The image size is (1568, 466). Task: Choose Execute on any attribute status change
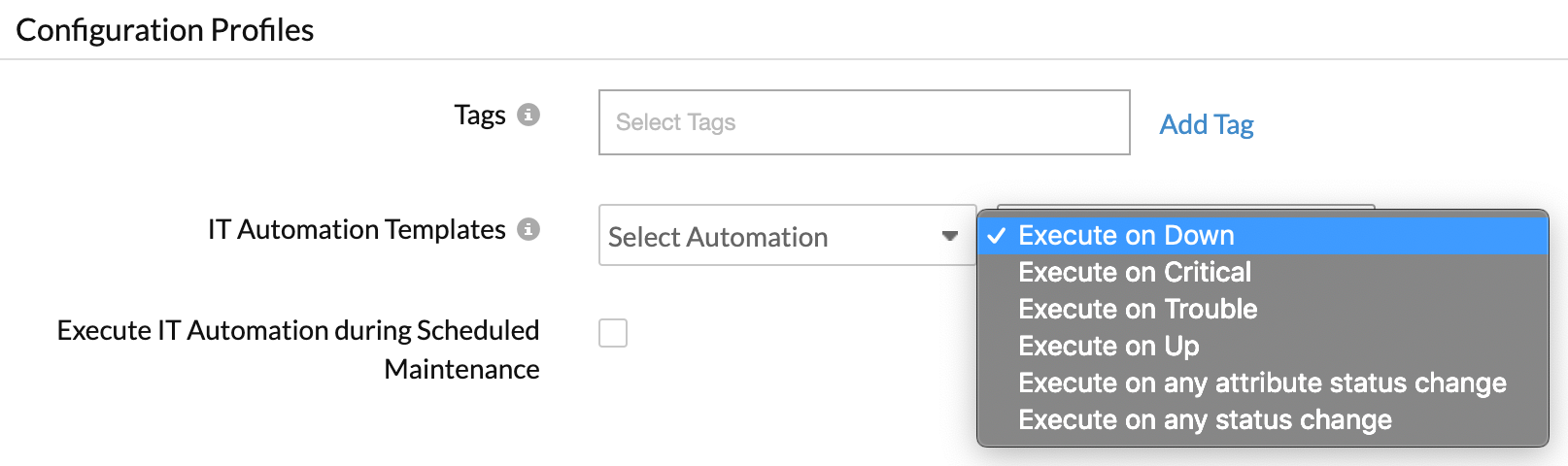coord(1262,383)
